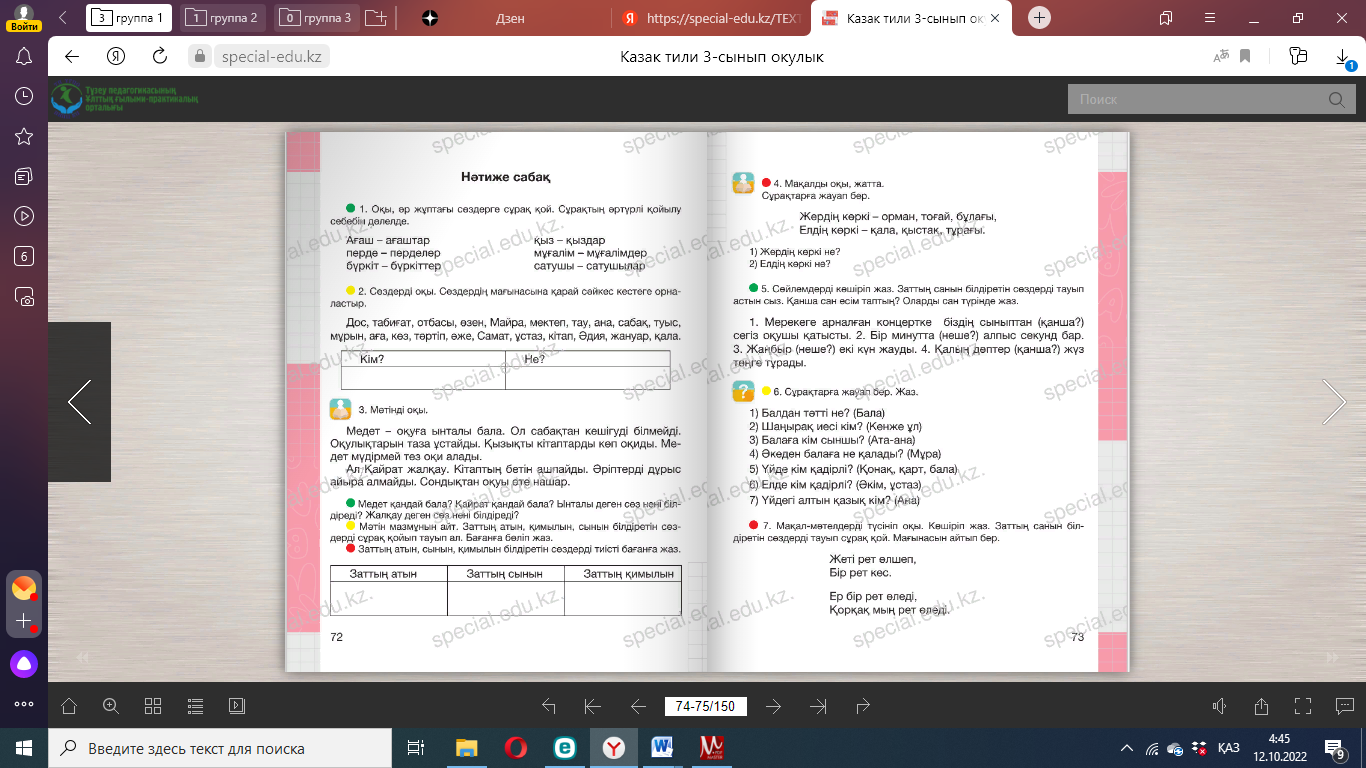Show the page thumbnails grid
This screenshot has height=768, width=1366.
point(153,706)
